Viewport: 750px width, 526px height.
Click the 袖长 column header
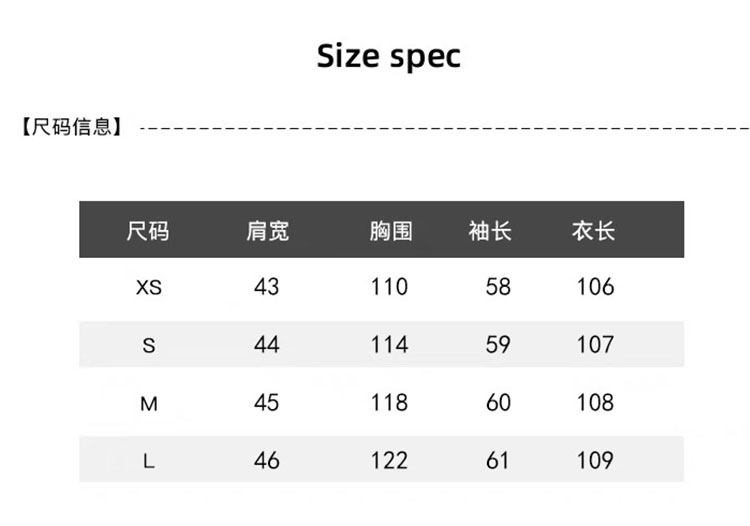(x=490, y=232)
